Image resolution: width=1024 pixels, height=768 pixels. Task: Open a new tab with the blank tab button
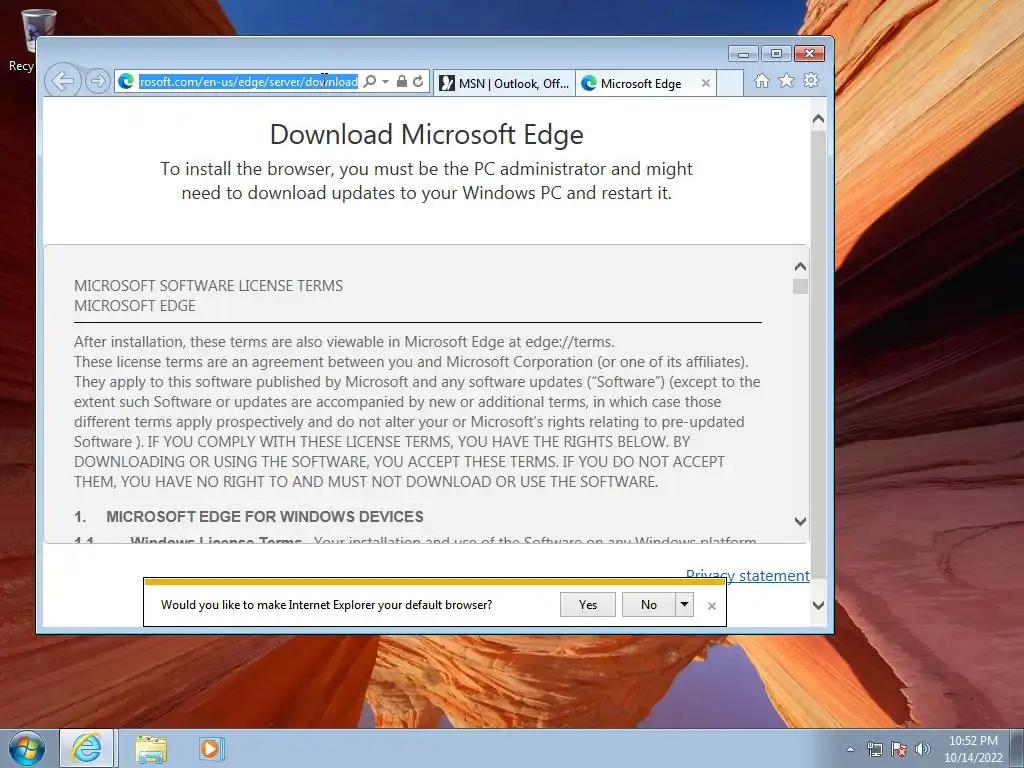[730, 84]
